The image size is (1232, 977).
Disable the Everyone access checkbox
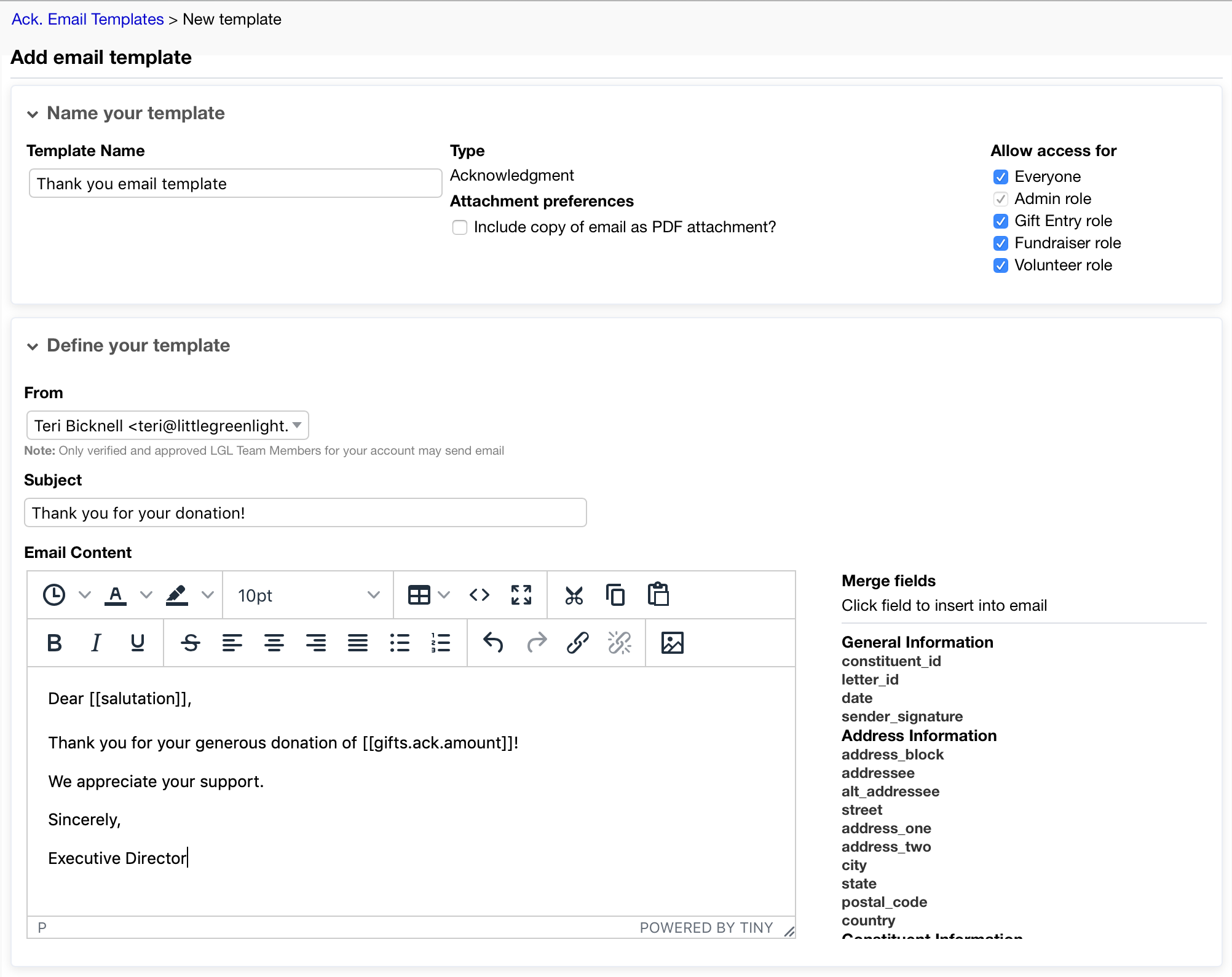point(1001,177)
